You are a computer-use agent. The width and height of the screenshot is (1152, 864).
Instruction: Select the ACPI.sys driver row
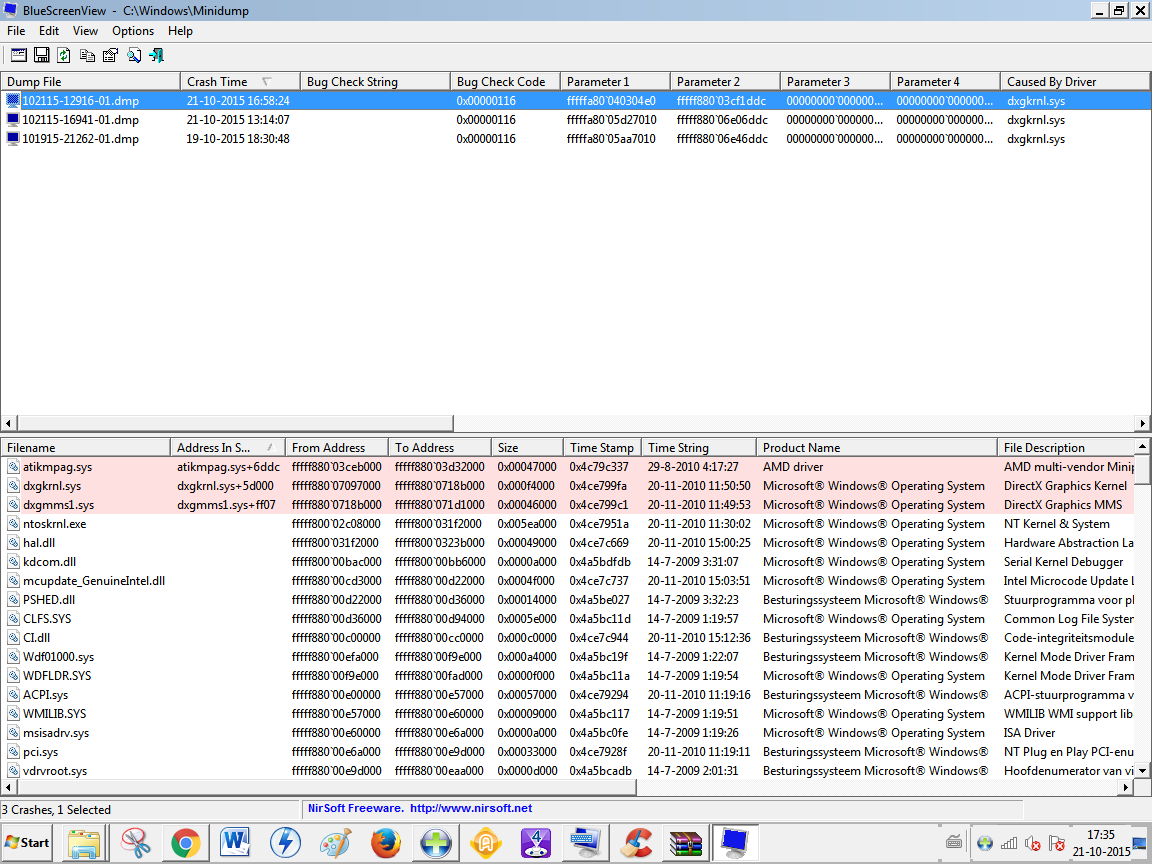(567, 695)
